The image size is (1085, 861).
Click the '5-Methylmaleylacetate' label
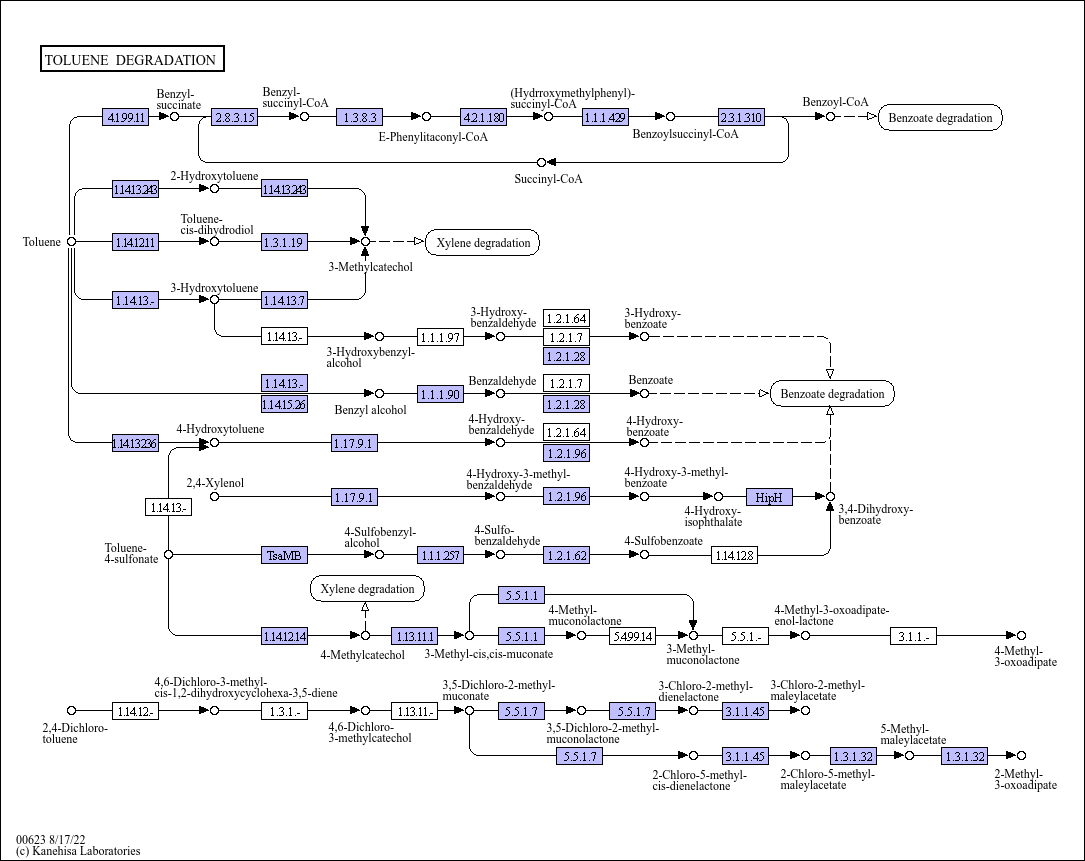point(913,734)
